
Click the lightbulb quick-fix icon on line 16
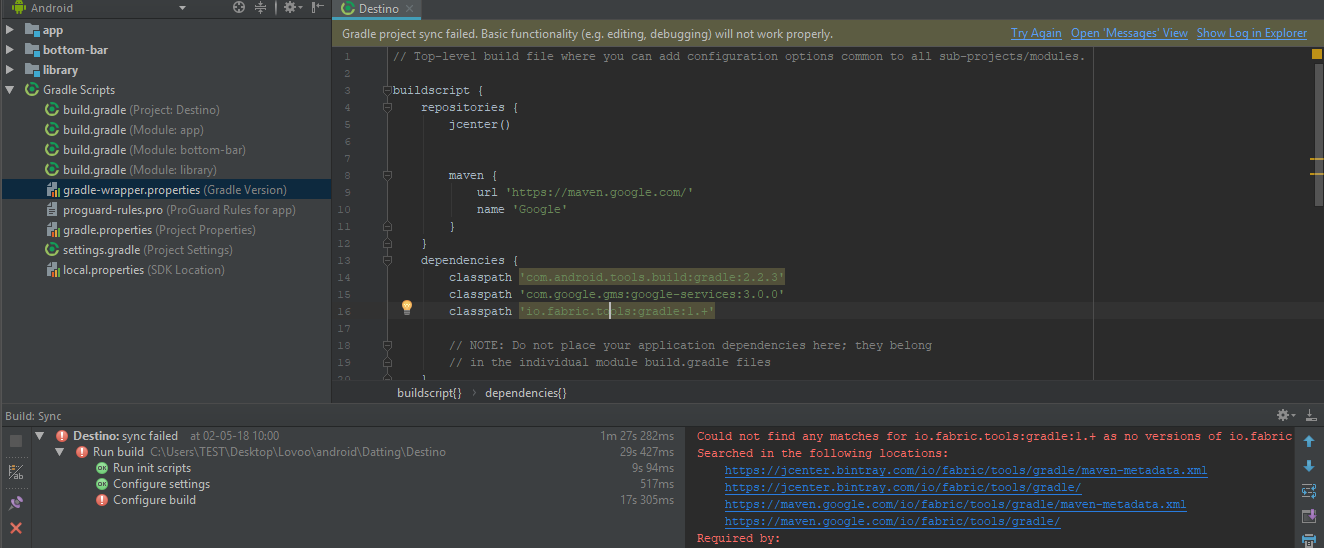pyautogui.click(x=407, y=308)
